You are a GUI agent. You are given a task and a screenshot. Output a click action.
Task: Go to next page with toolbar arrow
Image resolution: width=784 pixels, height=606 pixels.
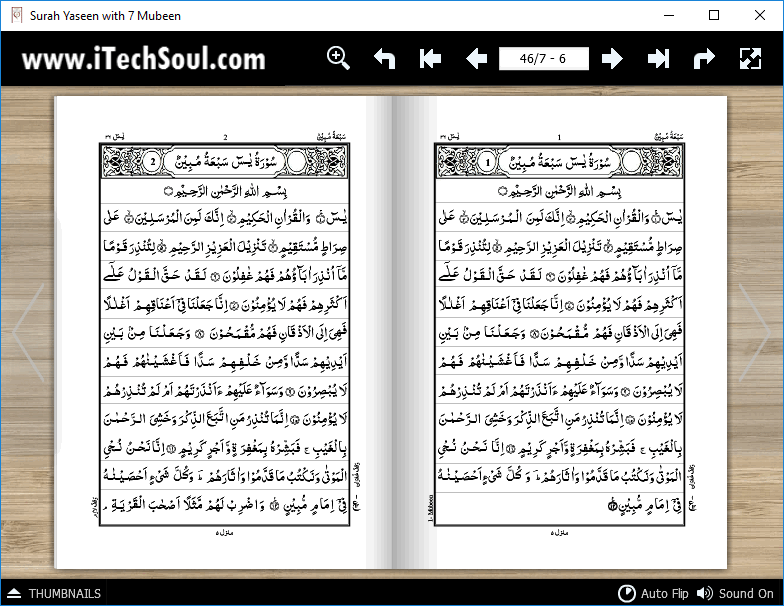612,58
